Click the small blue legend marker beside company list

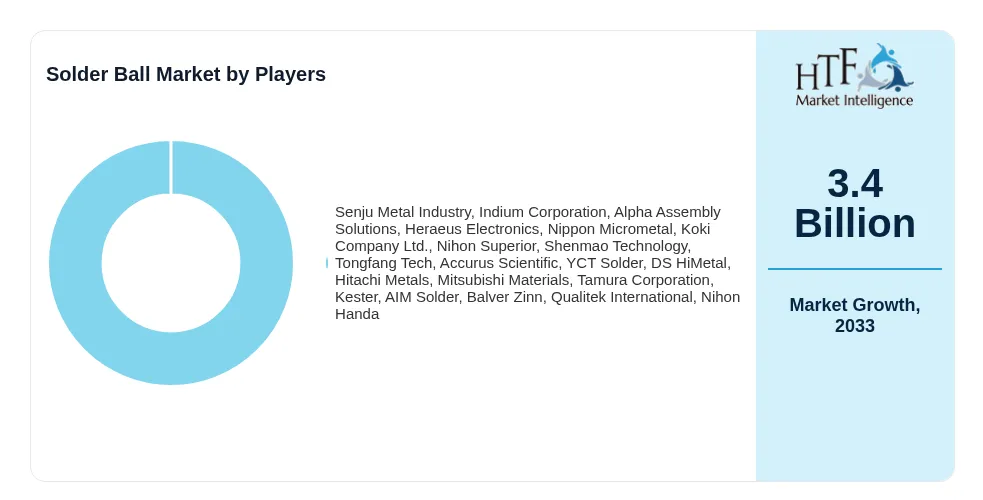[327, 263]
